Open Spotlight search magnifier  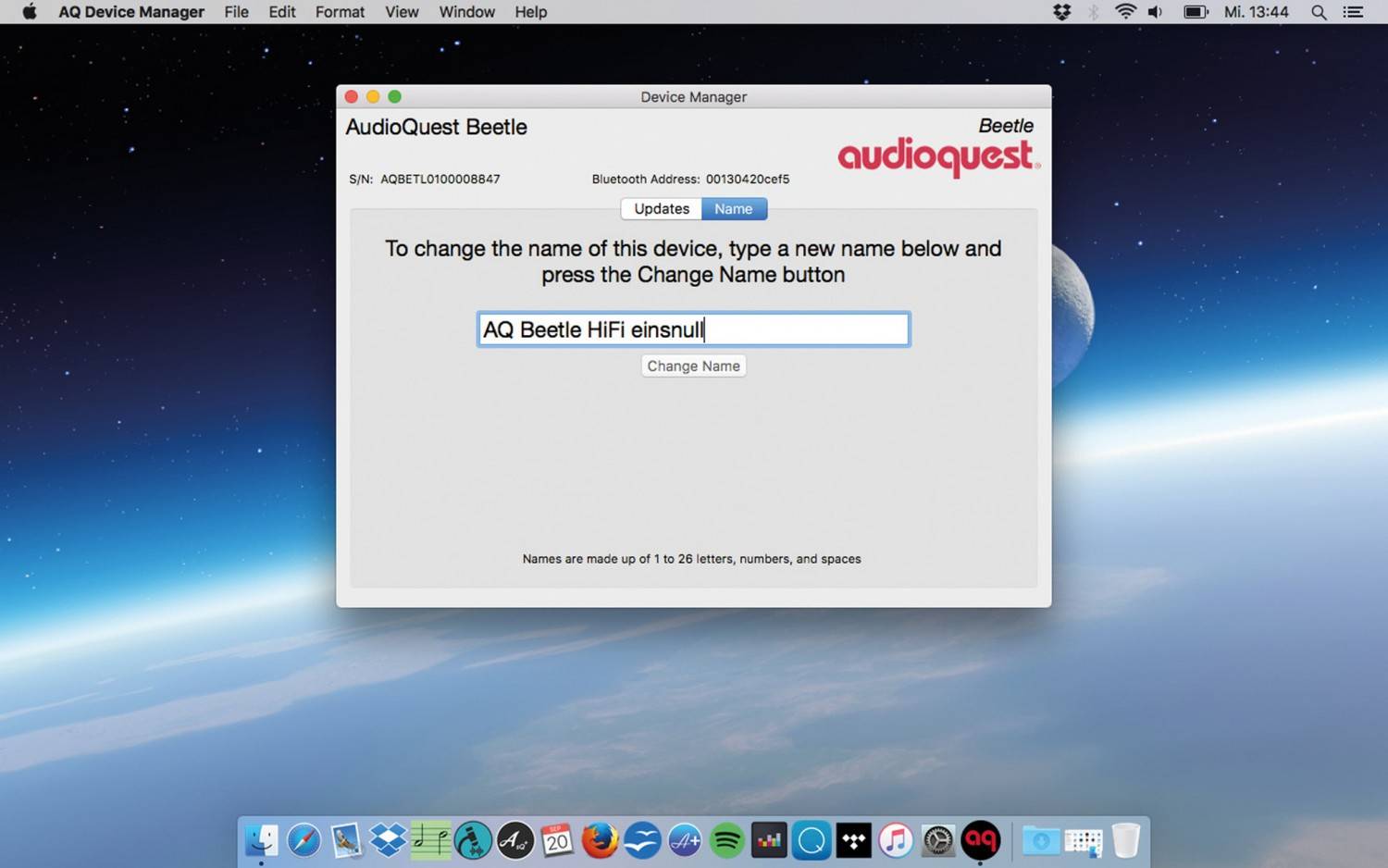click(x=1319, y=12)
